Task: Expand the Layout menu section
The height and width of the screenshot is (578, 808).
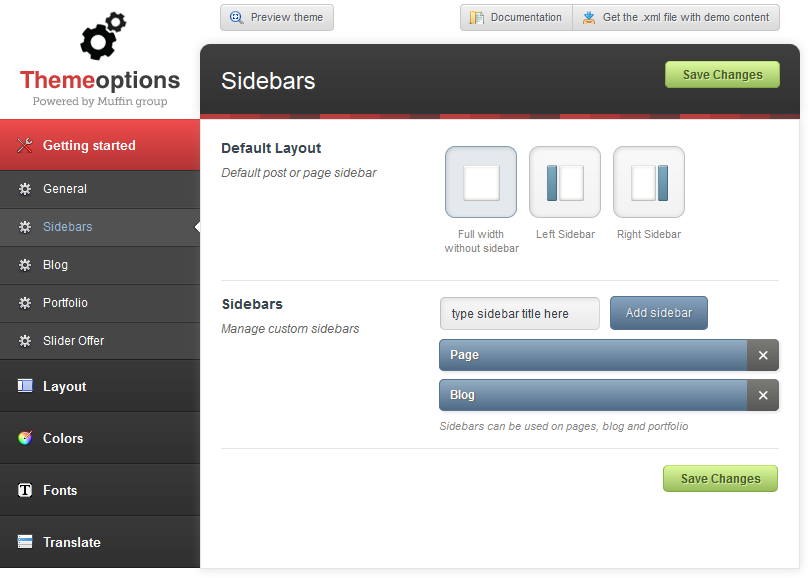Action: pyautogui.click(x=100, y=386)
